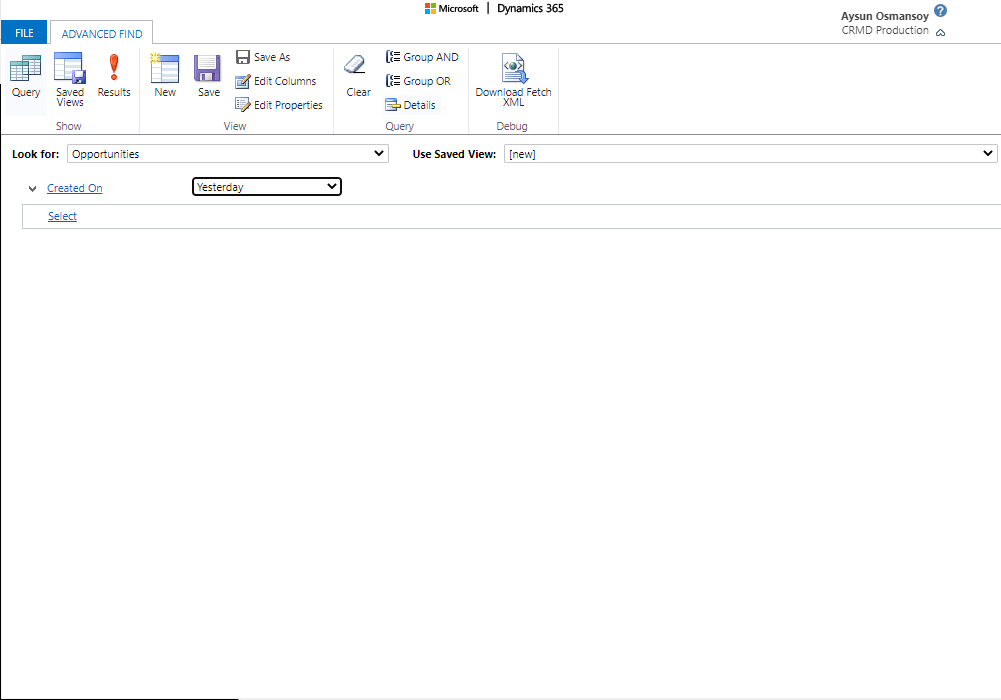The height and width of the screenshot is (700, 1001).
Task: Choose Save As in ribbon
Action: coord(263,57)
